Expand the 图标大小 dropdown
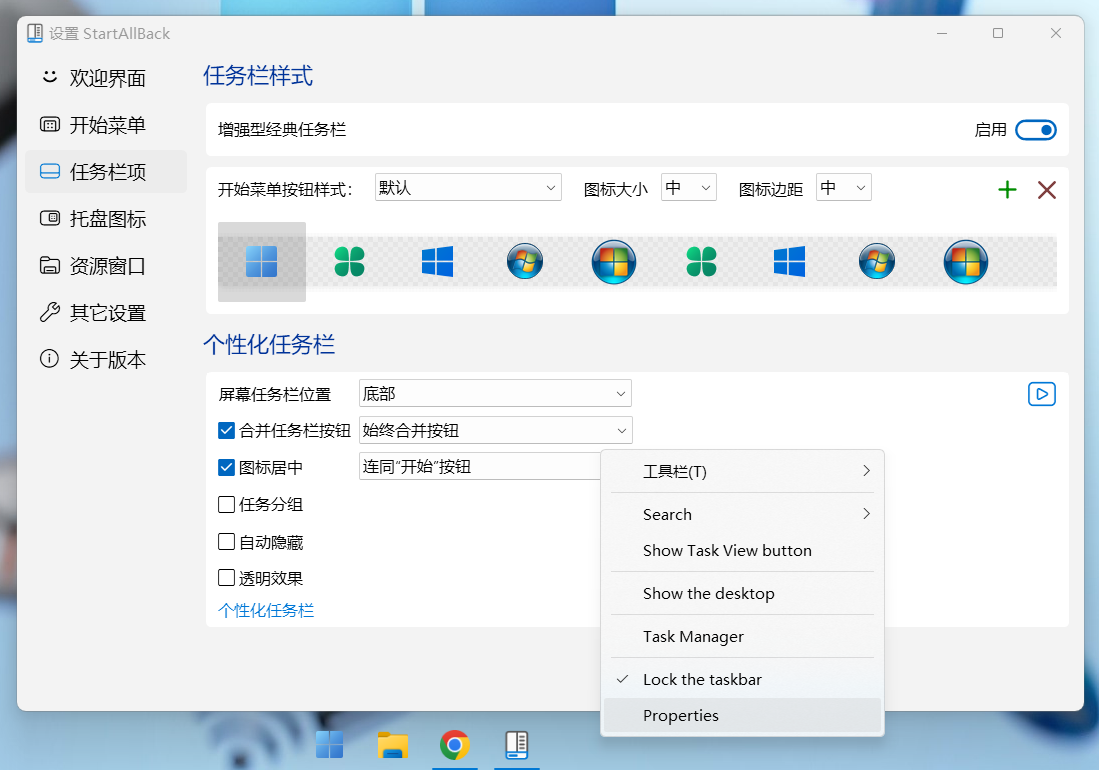 point(688,187)
